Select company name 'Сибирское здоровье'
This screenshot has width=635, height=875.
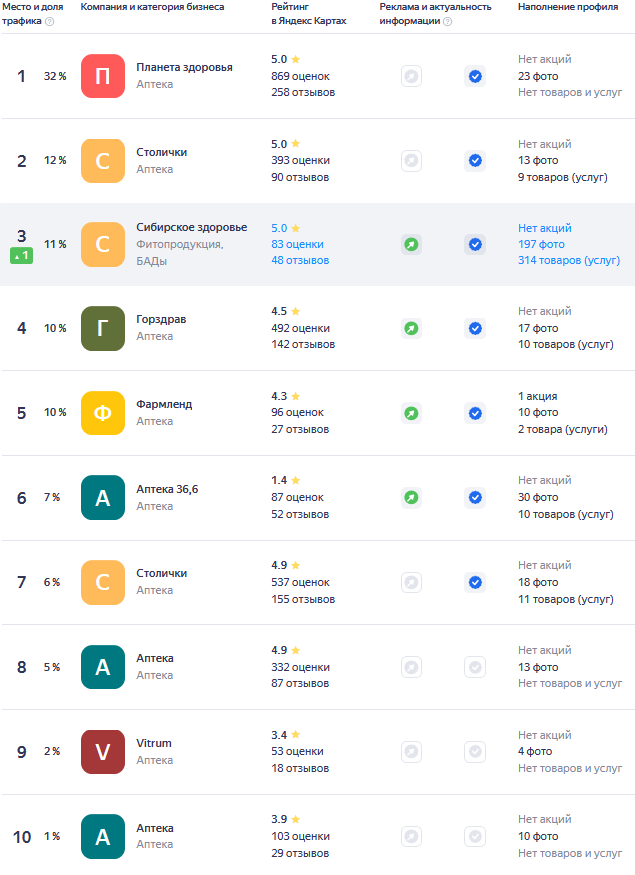click(192, 227)
